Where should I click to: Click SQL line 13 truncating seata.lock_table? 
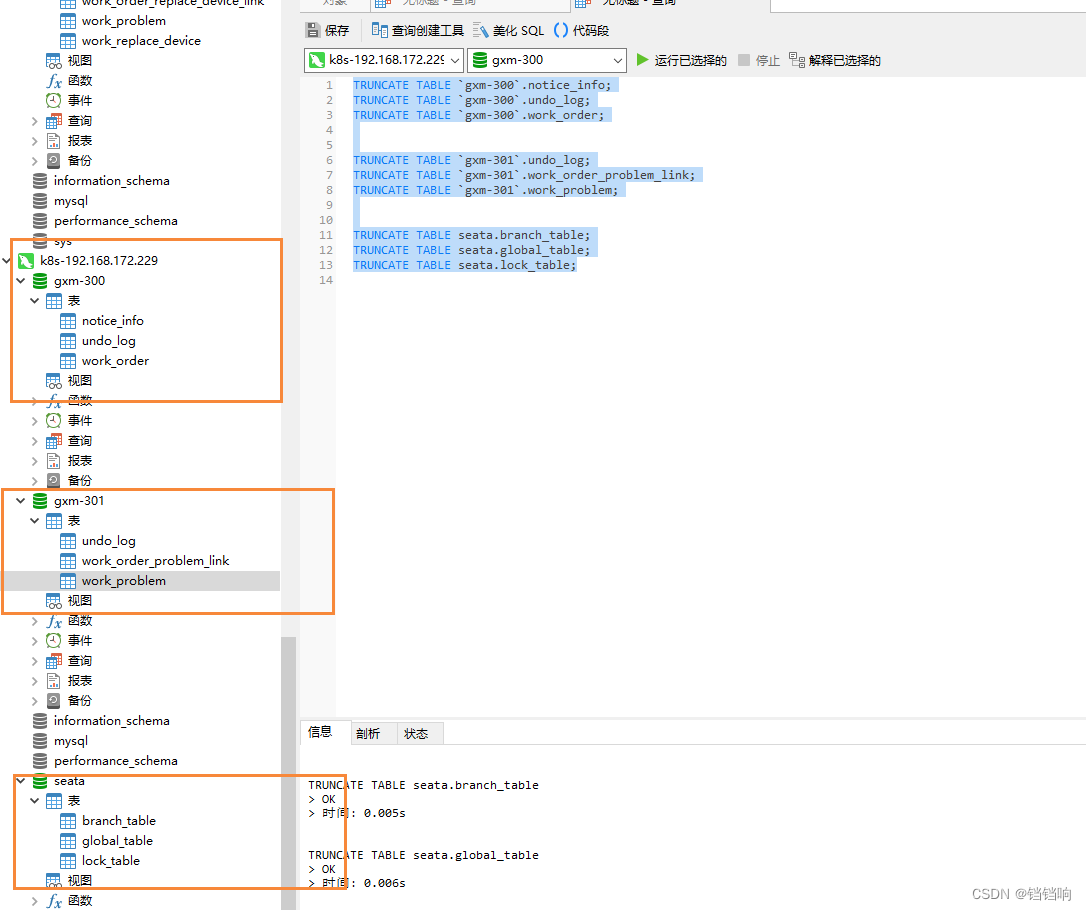[x=464, y=265]
